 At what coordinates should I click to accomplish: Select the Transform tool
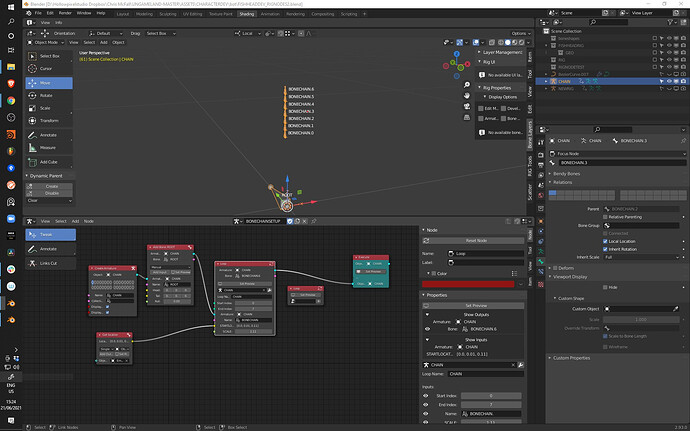(x=49, y=120)
